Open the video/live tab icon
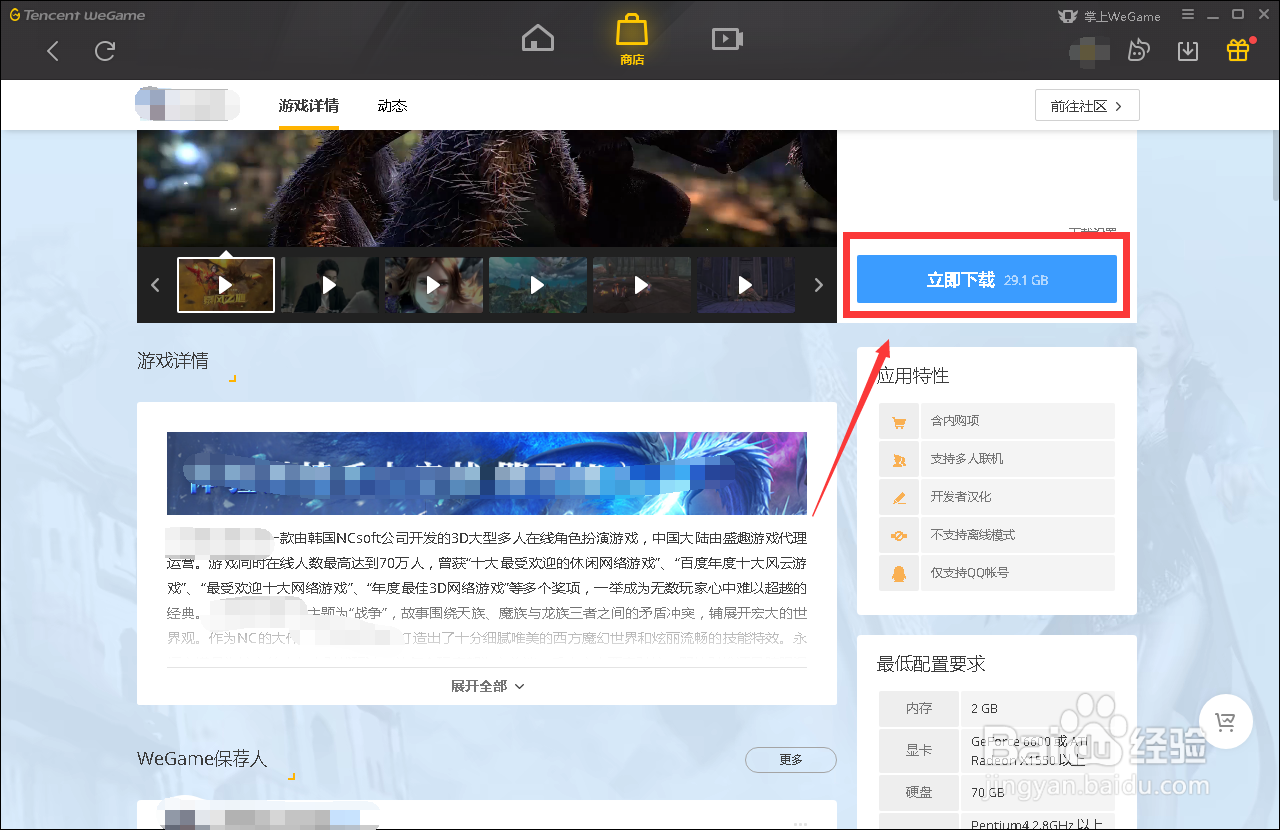The width and height of the screenshot is (1280, 830). (x=727, y=39)
